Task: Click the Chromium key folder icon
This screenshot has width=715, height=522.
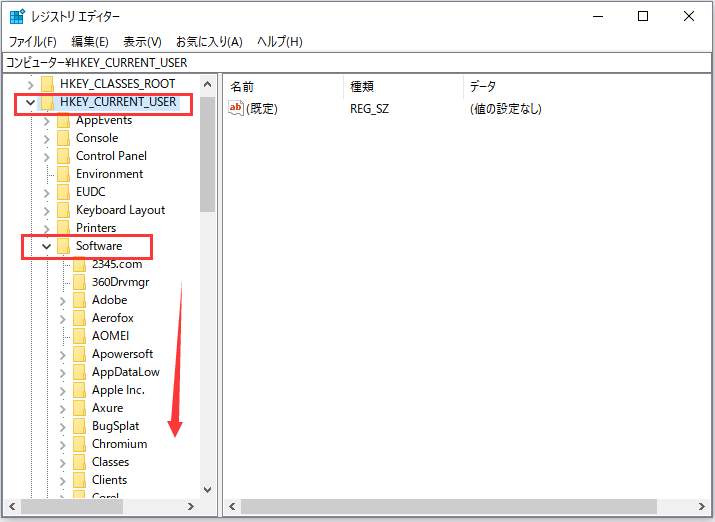Action: click(79, 444)
